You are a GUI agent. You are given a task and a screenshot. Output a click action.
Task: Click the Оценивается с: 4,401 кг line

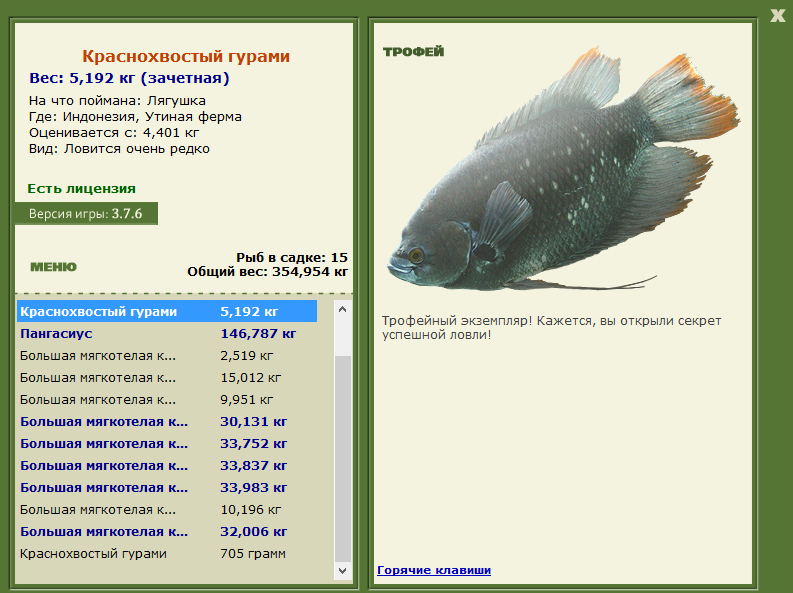(x=114, y=133)
